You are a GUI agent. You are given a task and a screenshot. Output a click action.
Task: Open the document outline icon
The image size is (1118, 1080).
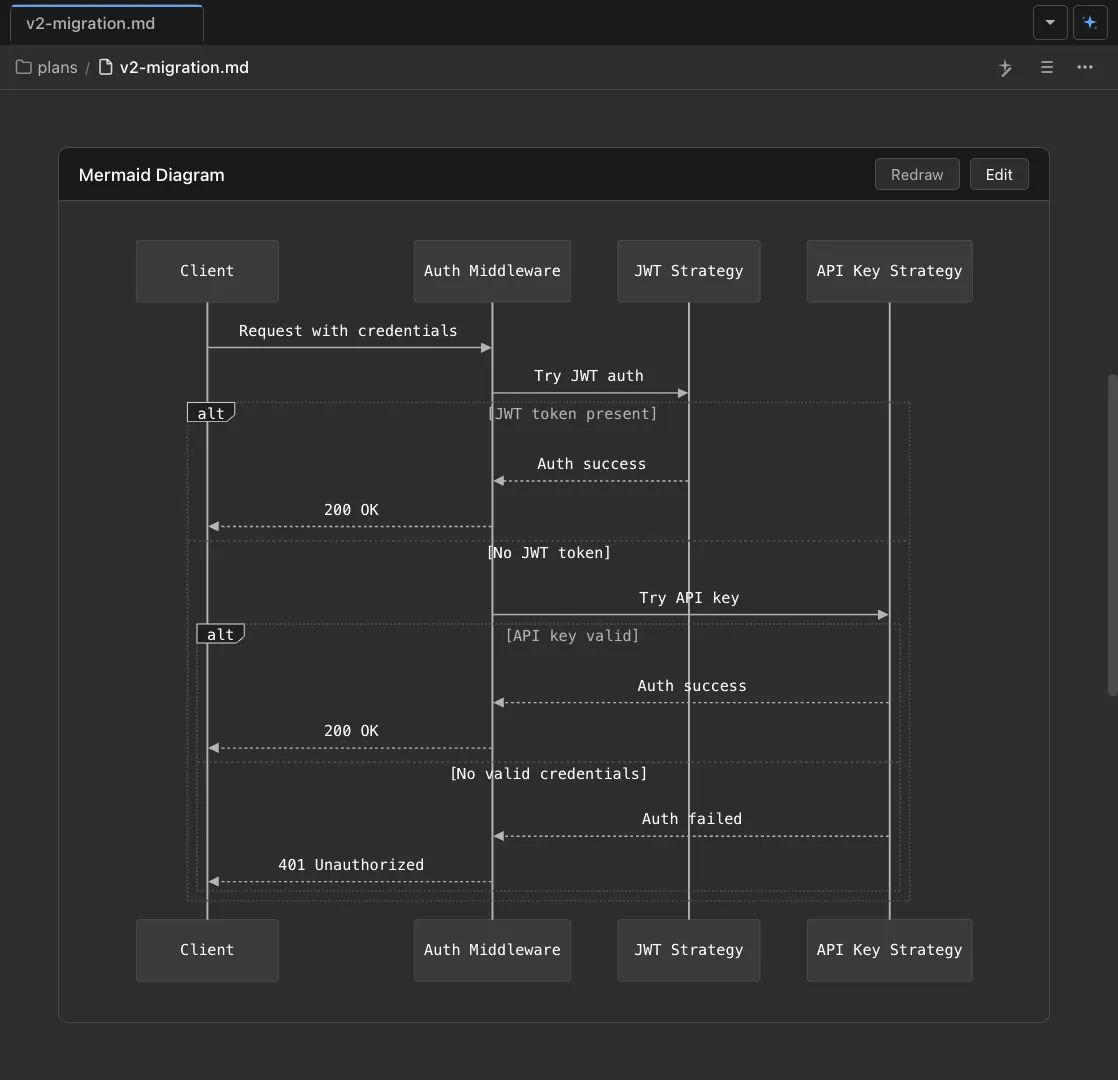coord(1045,67)
